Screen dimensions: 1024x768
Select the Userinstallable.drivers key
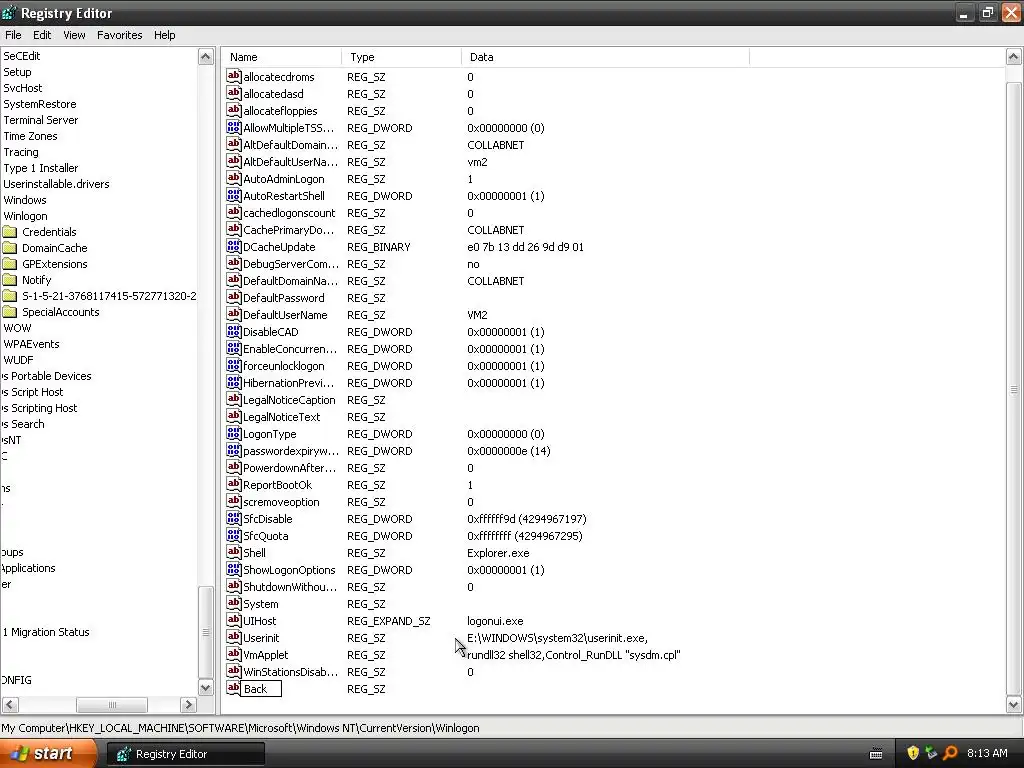click(56, 184)
